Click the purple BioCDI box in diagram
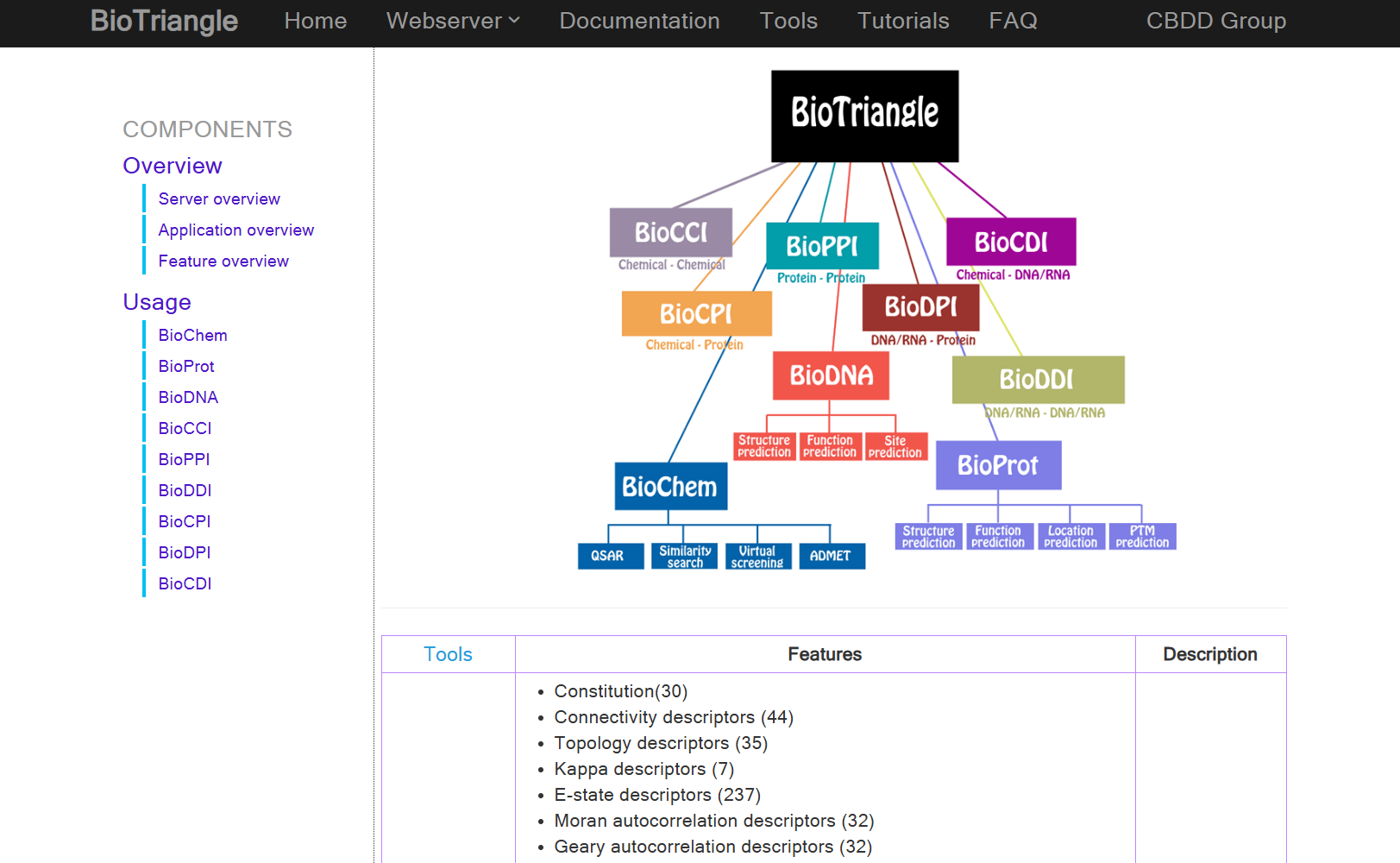The width and height of the screenshot is (1400, 863). click(1011, 242)
